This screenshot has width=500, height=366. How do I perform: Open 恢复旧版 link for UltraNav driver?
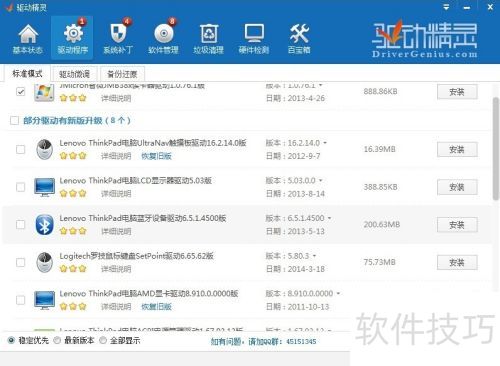156,156
